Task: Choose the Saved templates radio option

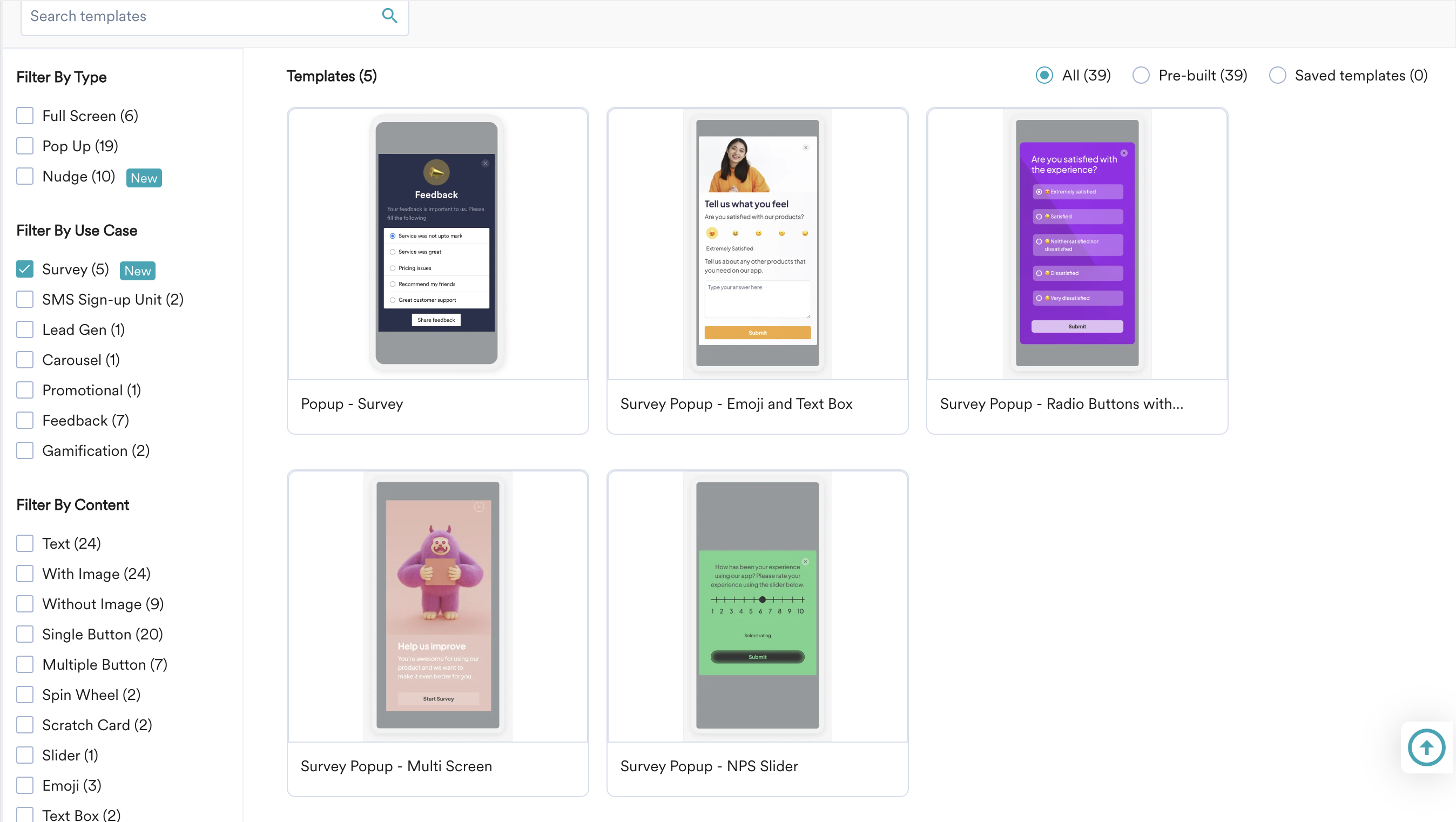Action: 1277,75
